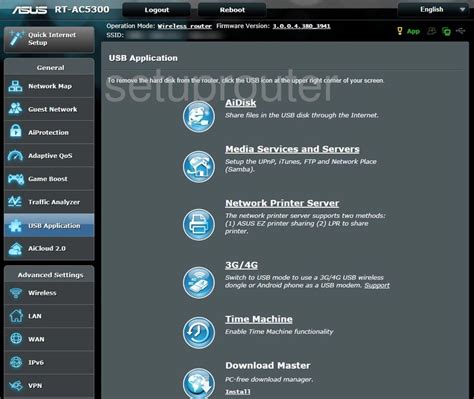Screen dimensions: 474x399
Task: Click the firmware version 3.0.0.4.380_3941 link
Action: [301, 26]
